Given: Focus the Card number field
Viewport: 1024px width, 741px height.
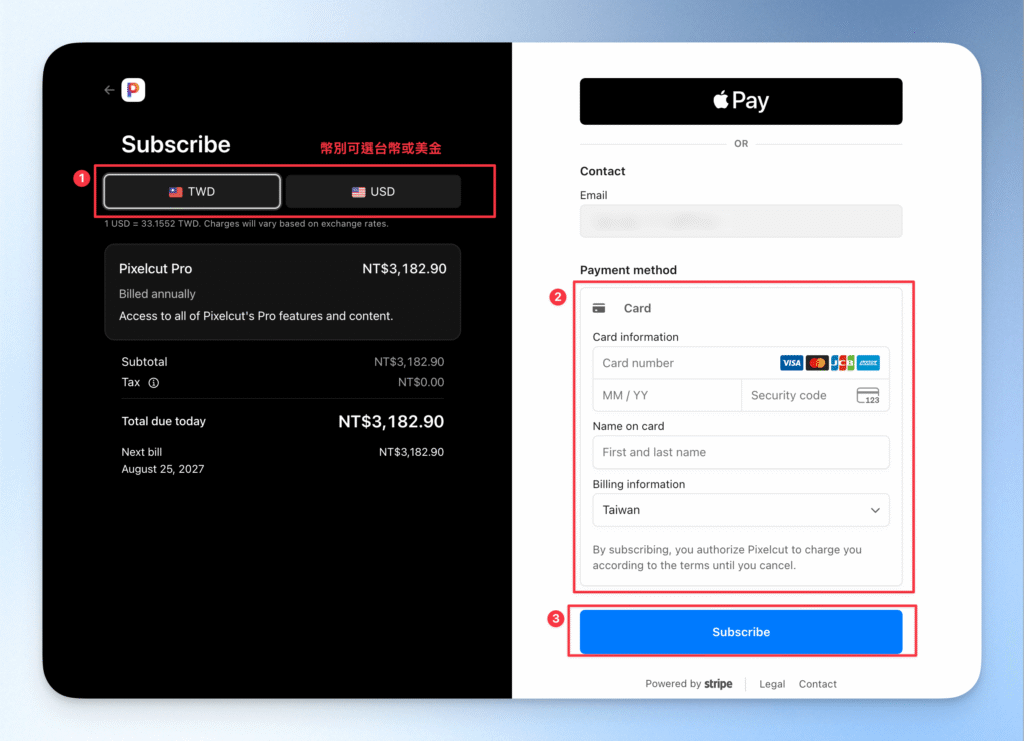Looking at the screenshot, I should tap(741, 363).
